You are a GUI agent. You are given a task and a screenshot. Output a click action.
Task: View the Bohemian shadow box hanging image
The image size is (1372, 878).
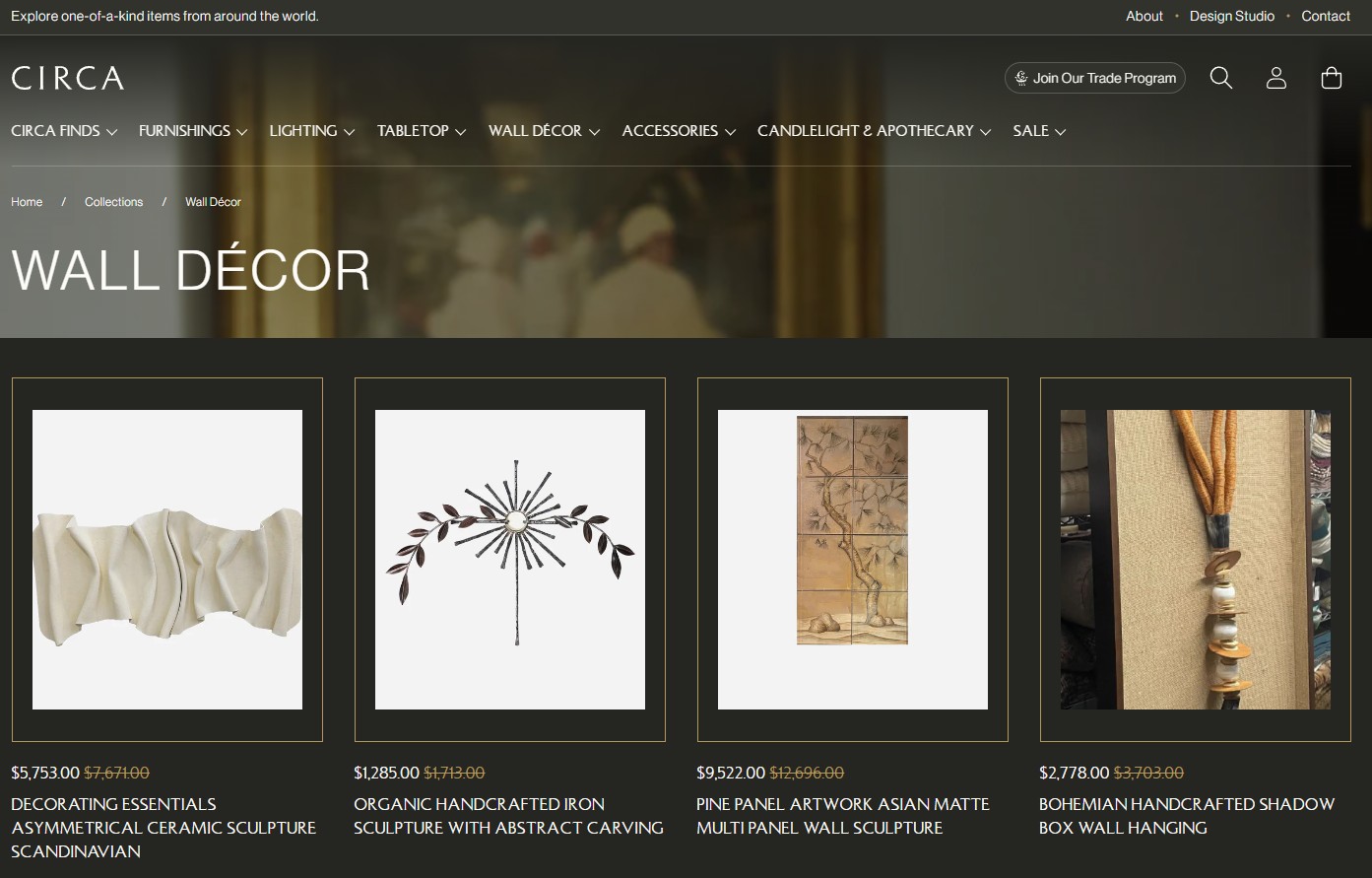coord(1195,560)
